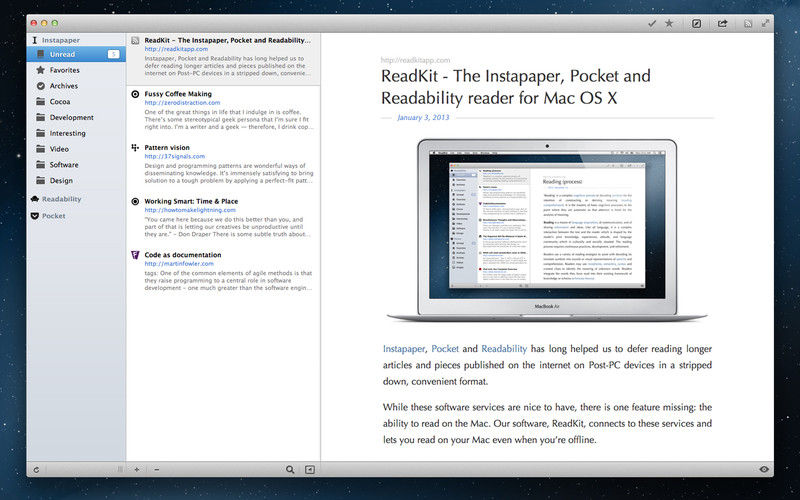Open the share menu icon

[722, 23]
